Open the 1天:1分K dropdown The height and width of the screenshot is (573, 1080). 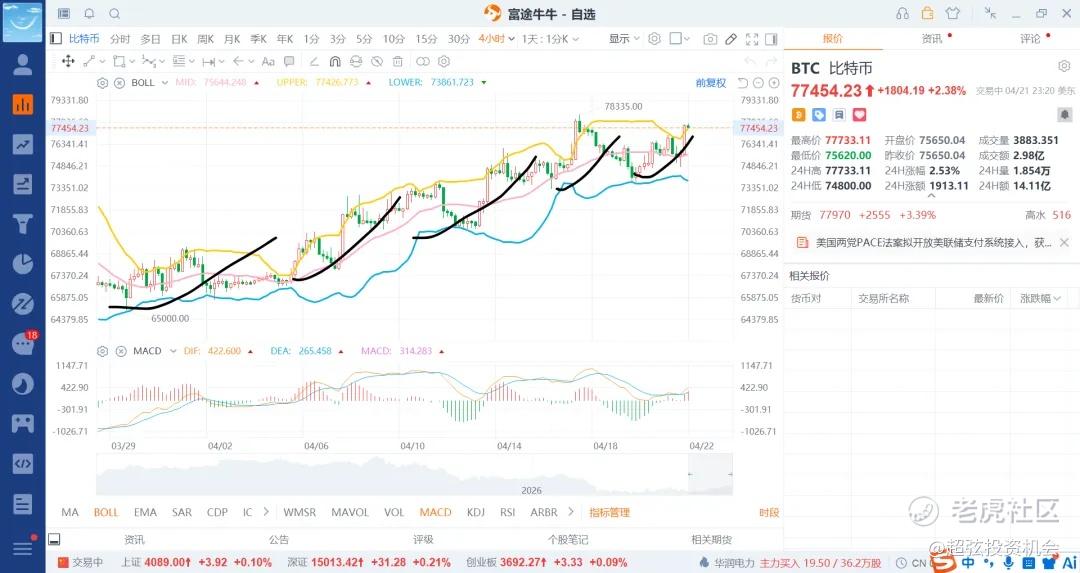coord(550,39)
